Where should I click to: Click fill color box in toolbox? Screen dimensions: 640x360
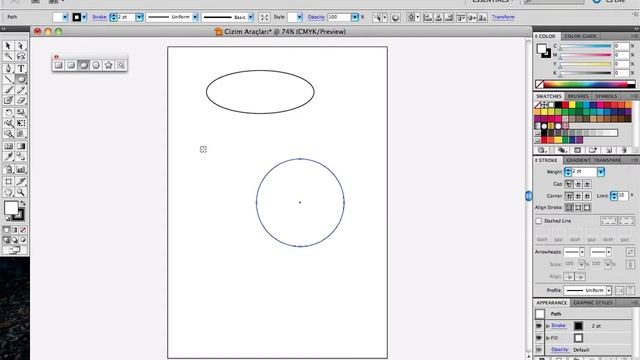(11, 208)
